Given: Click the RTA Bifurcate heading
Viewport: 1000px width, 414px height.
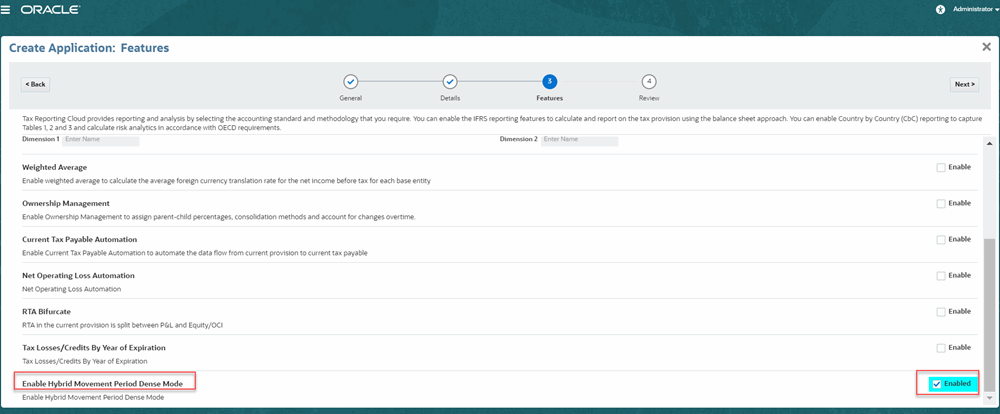Looking at the screenshot, I should [x=47, y=312].
